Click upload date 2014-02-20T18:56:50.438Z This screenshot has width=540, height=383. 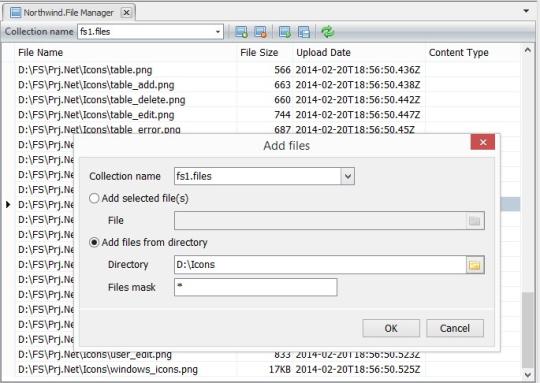358,85
